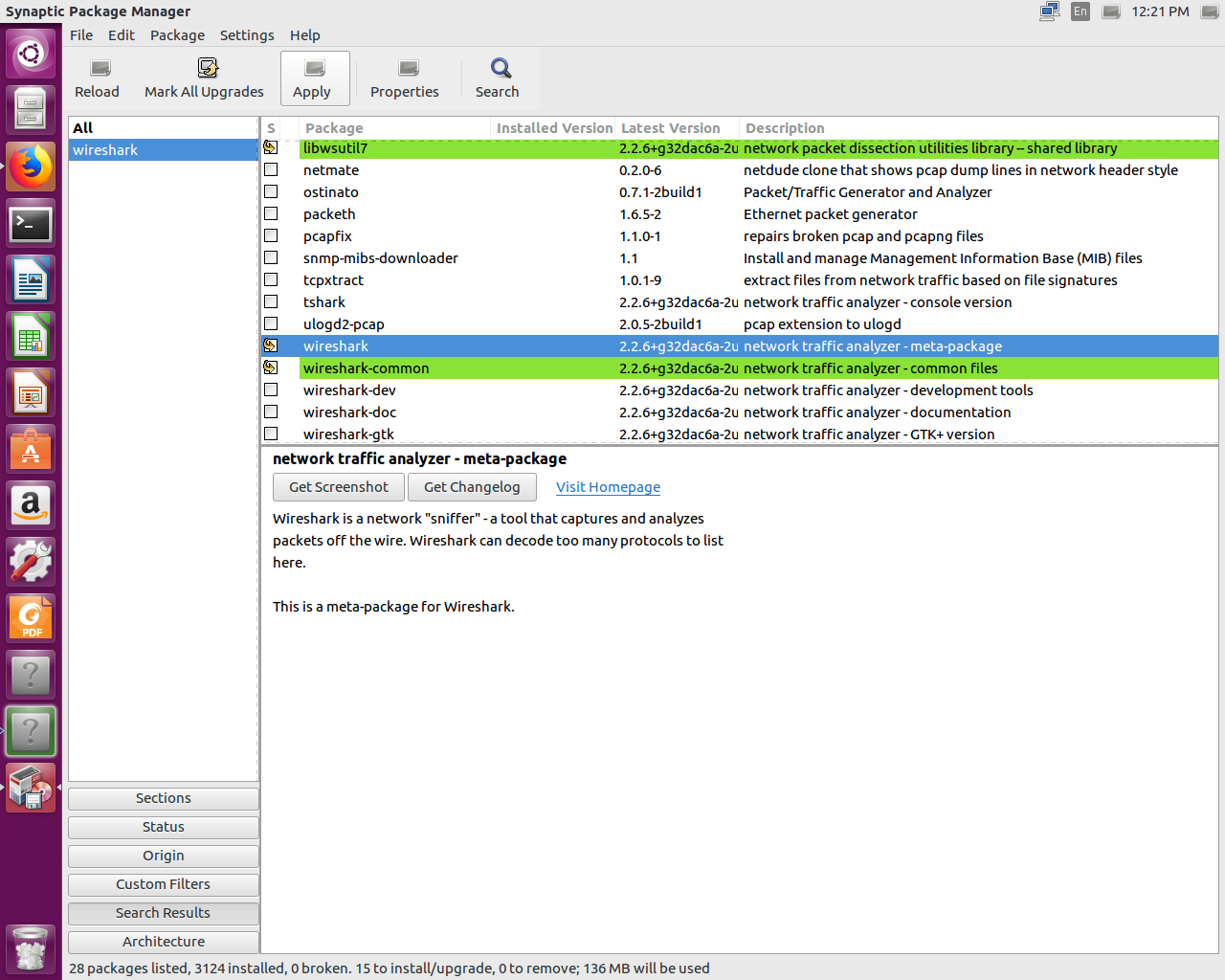This screenshot has height=980, width=1225.
Task: Select wireshark in search filter list
Action: pos(105,150)
